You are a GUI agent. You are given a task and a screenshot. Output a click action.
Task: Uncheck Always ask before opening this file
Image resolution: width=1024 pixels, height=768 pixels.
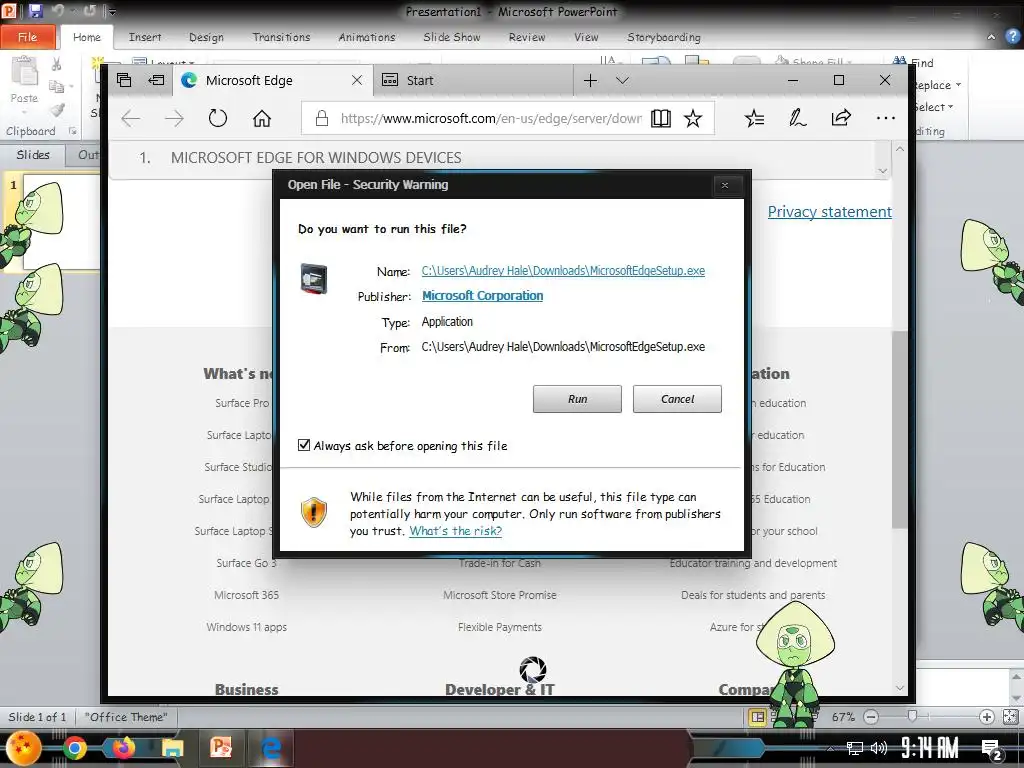304,445
